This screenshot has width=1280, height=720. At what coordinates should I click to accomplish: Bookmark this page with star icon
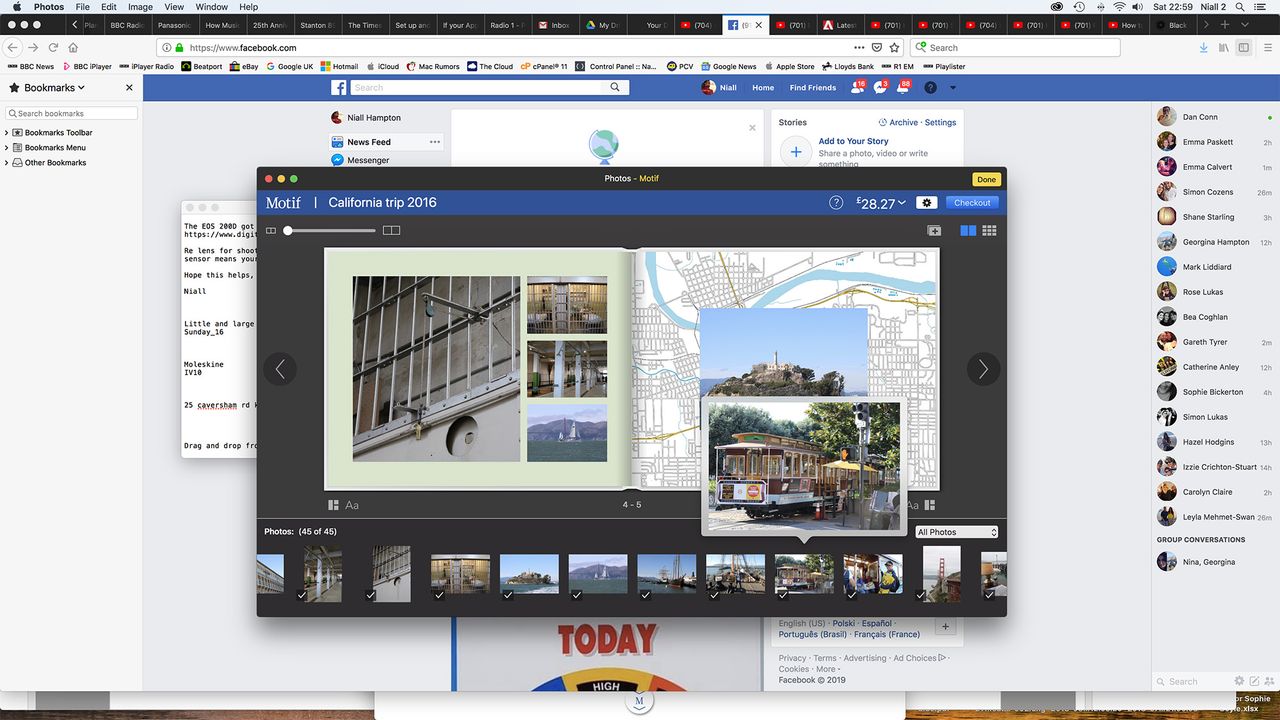coord(894,47)
